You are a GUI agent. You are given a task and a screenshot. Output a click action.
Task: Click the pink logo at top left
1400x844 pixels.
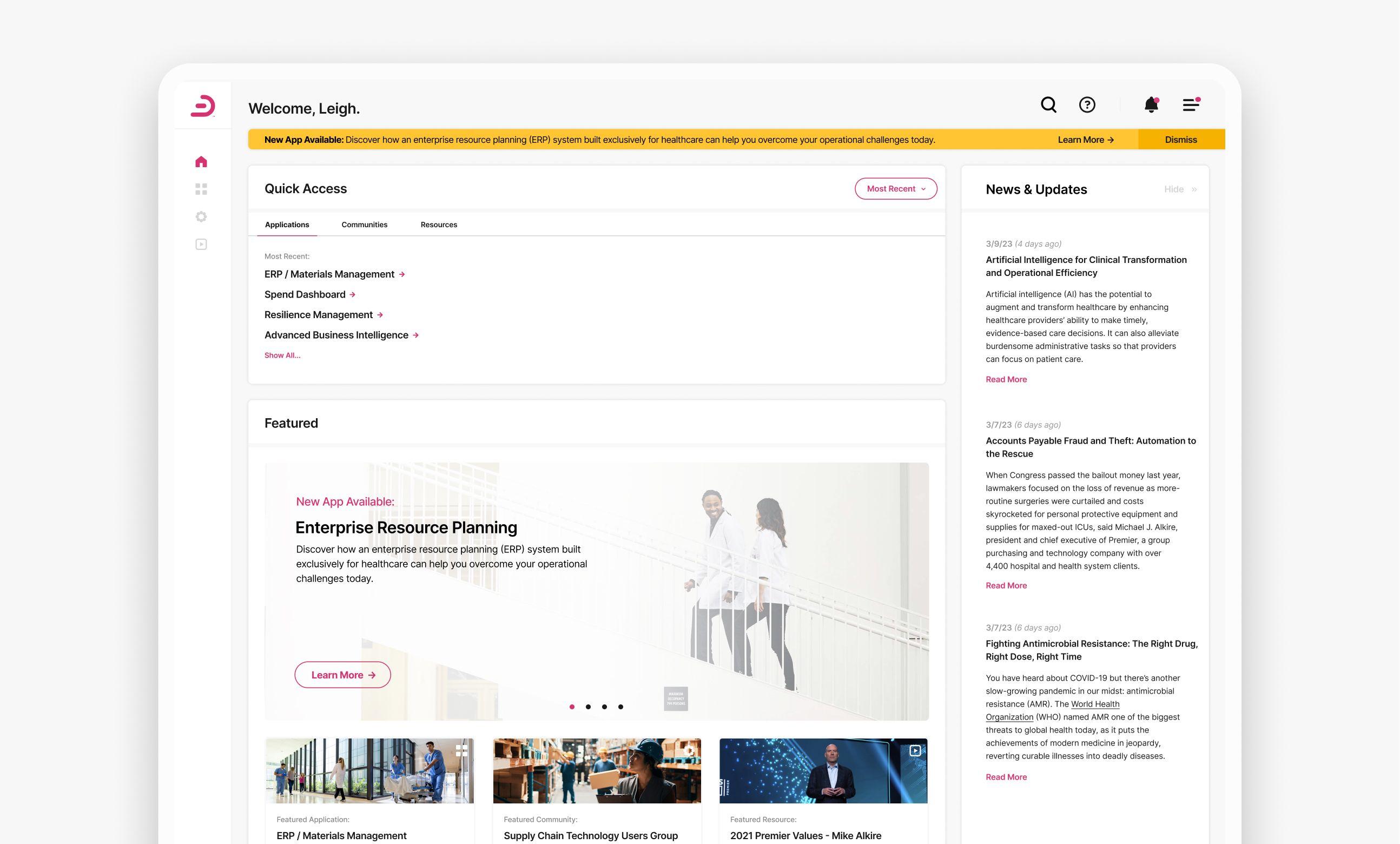[x=203, y=106]
